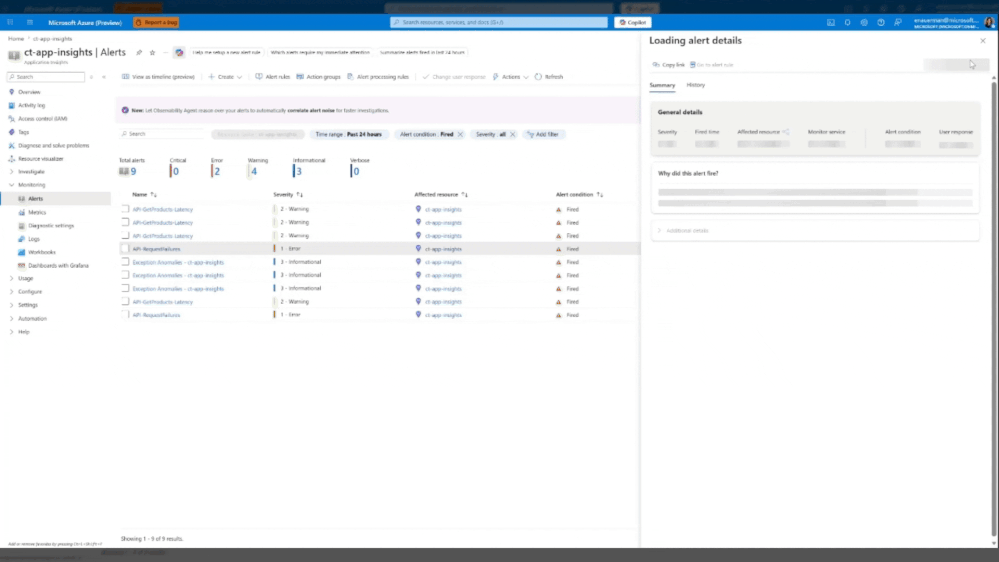
Task: Collapse the left sidebar menu
Action: pos(104,77)
